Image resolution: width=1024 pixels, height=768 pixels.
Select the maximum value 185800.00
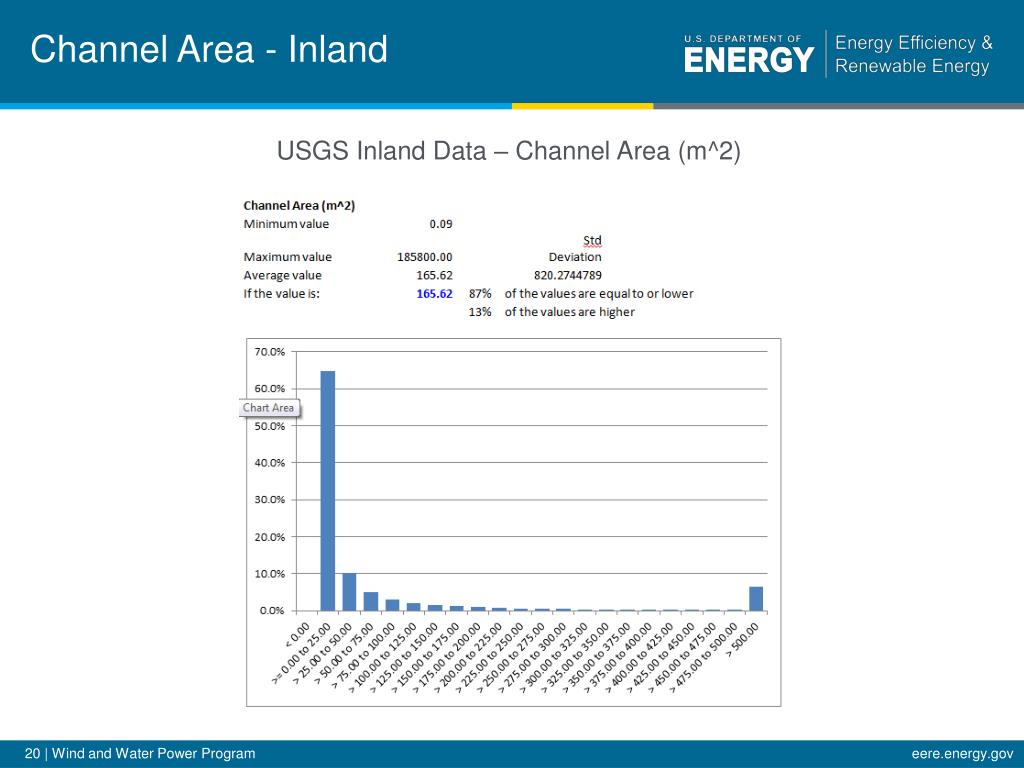click(424, 257)
